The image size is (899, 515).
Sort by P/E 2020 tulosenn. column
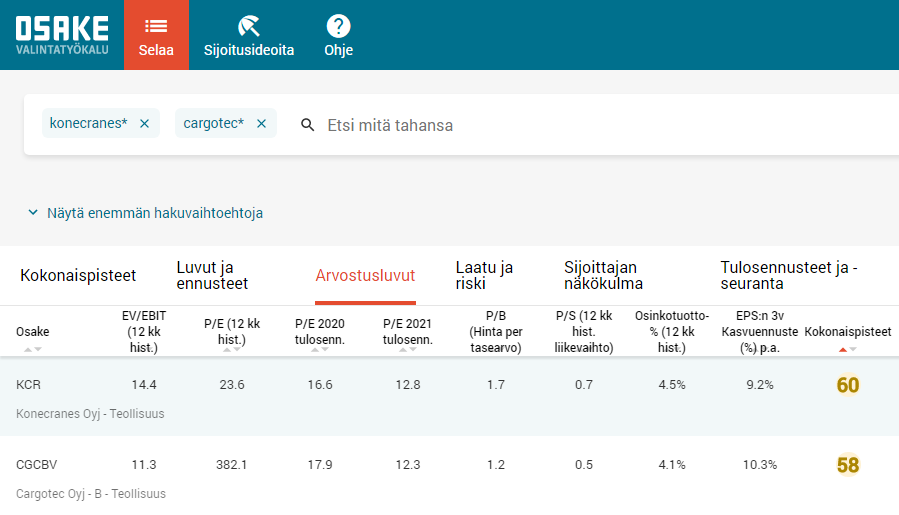tap(320, 331)
